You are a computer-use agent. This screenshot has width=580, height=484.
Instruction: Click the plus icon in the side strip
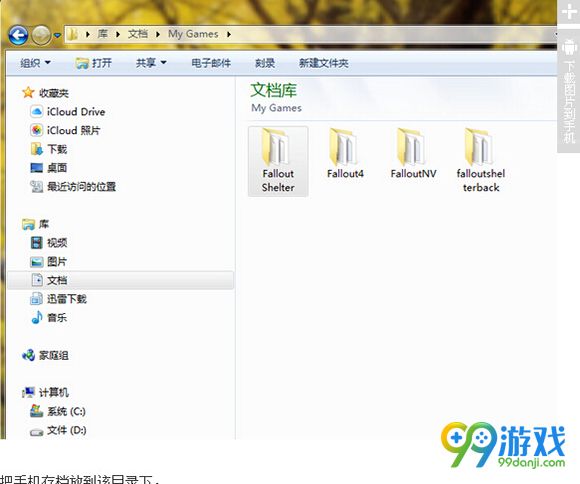coord(569,12)
